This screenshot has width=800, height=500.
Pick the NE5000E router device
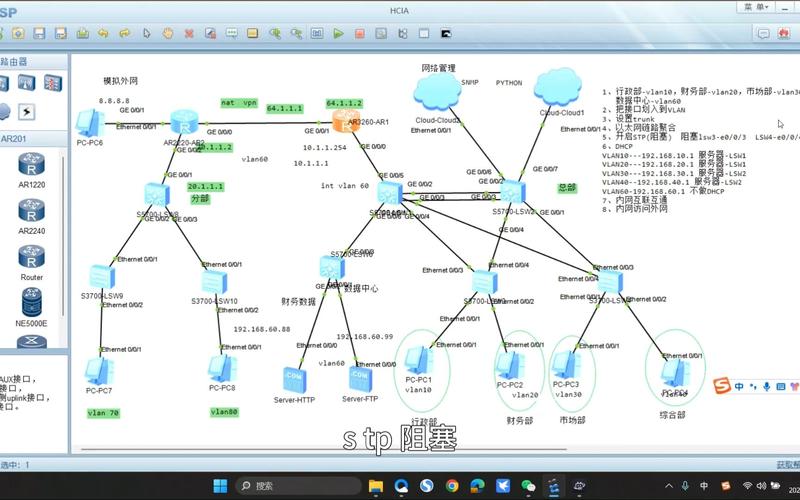[32, 308]
